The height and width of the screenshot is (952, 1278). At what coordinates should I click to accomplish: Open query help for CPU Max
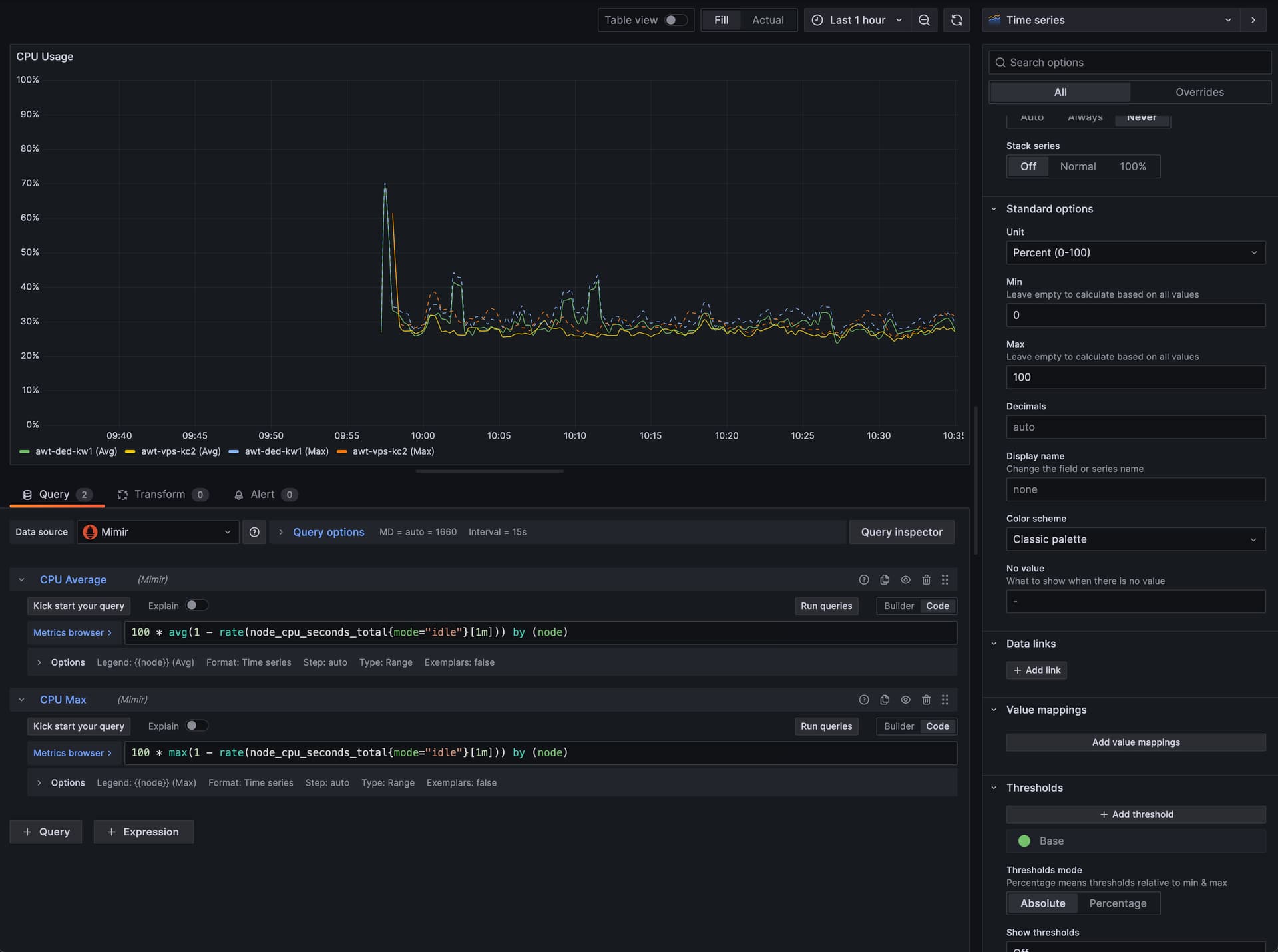[x=864, y=700]
